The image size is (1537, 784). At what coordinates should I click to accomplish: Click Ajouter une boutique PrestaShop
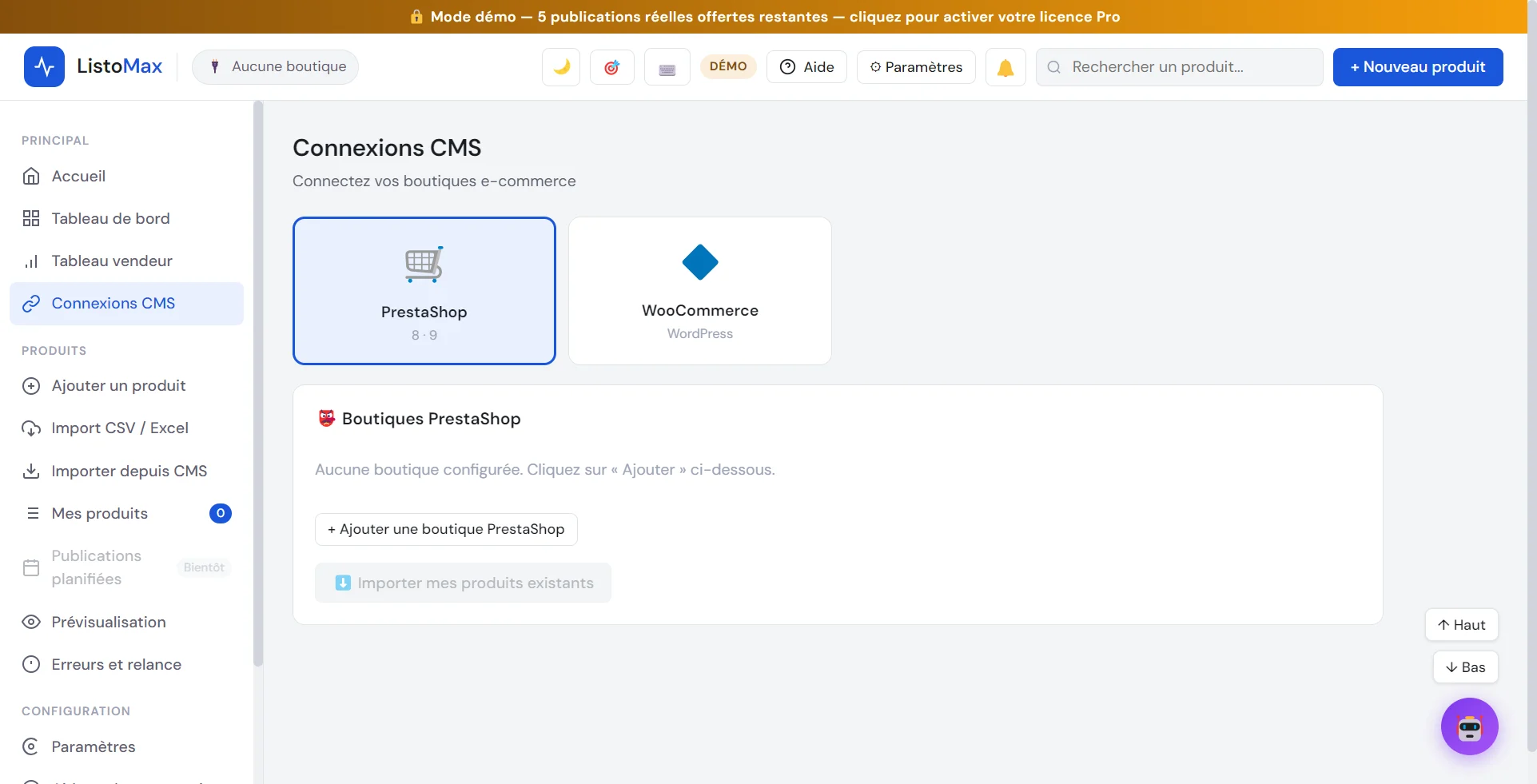(446, 529)
